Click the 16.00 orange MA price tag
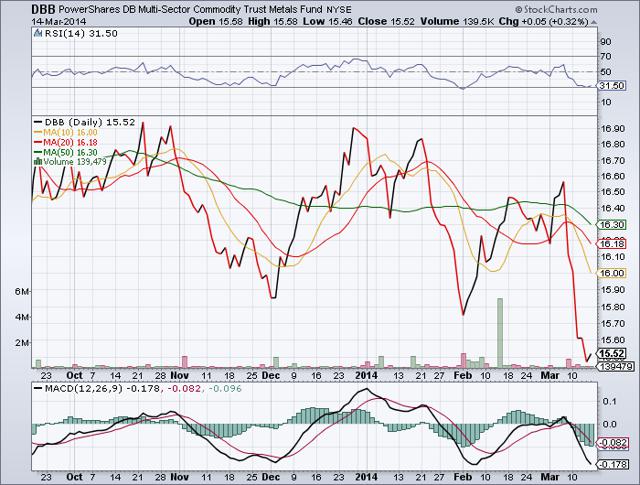 coord(611,273)
